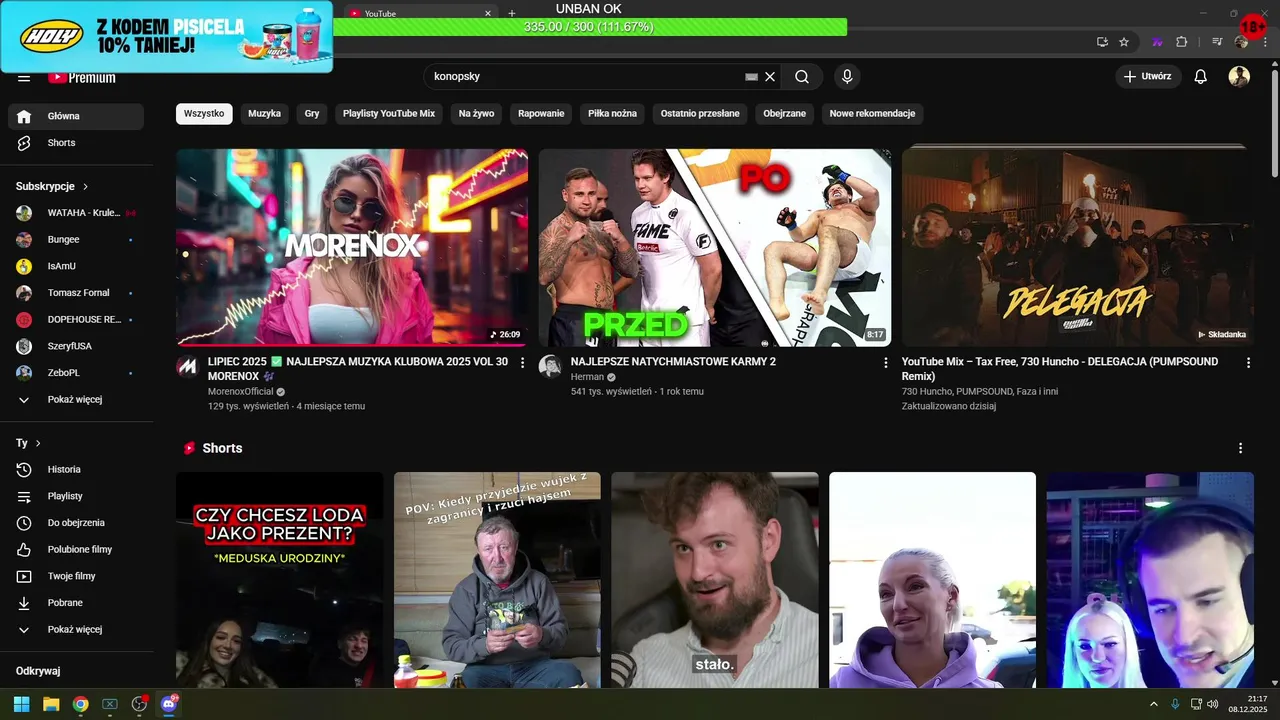1280x720 pixels.
Task: Open the MorenoxOfficial channel avatar
Action: (x=187, y=366)
